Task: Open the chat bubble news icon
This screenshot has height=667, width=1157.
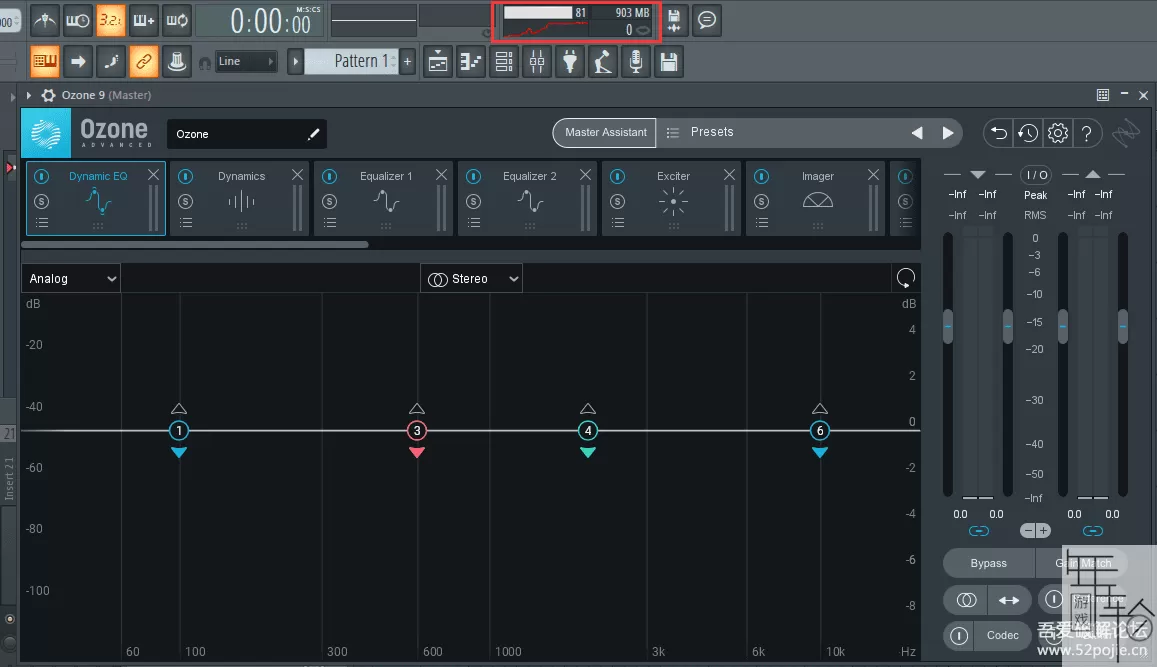Action: click(x=707, y=21)
